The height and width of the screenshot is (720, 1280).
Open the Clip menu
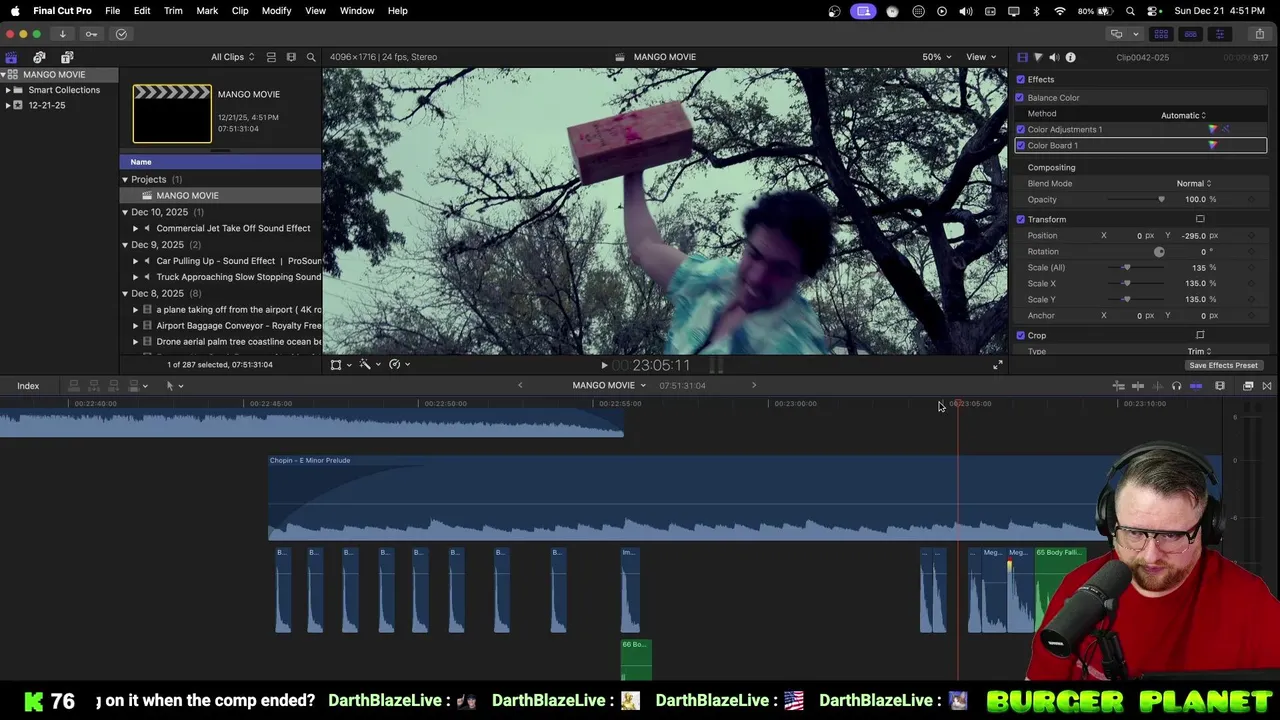coord(240,11)
